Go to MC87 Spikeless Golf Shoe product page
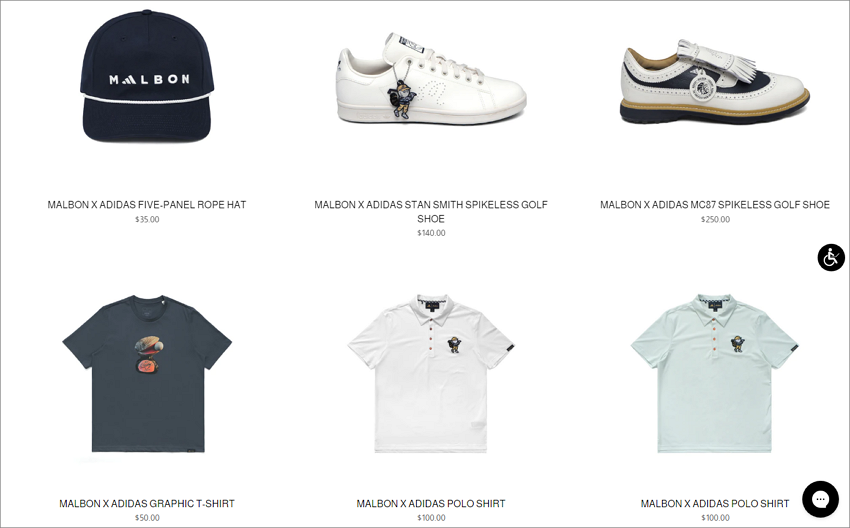This screenshot has width=850, height=528. click(715, 205)
